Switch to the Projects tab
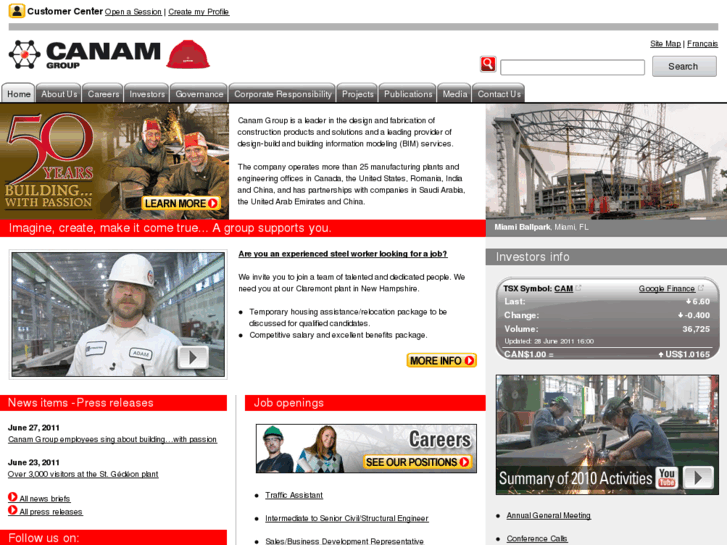The width and height of the screenshot is (727, 545). [357, 93]
